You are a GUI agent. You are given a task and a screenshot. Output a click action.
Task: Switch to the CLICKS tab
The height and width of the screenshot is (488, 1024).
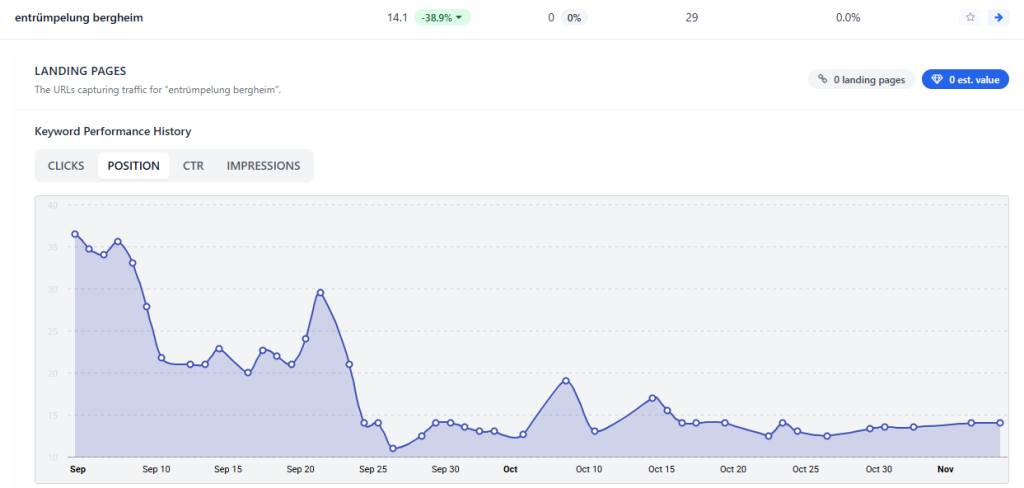[66, 166]
